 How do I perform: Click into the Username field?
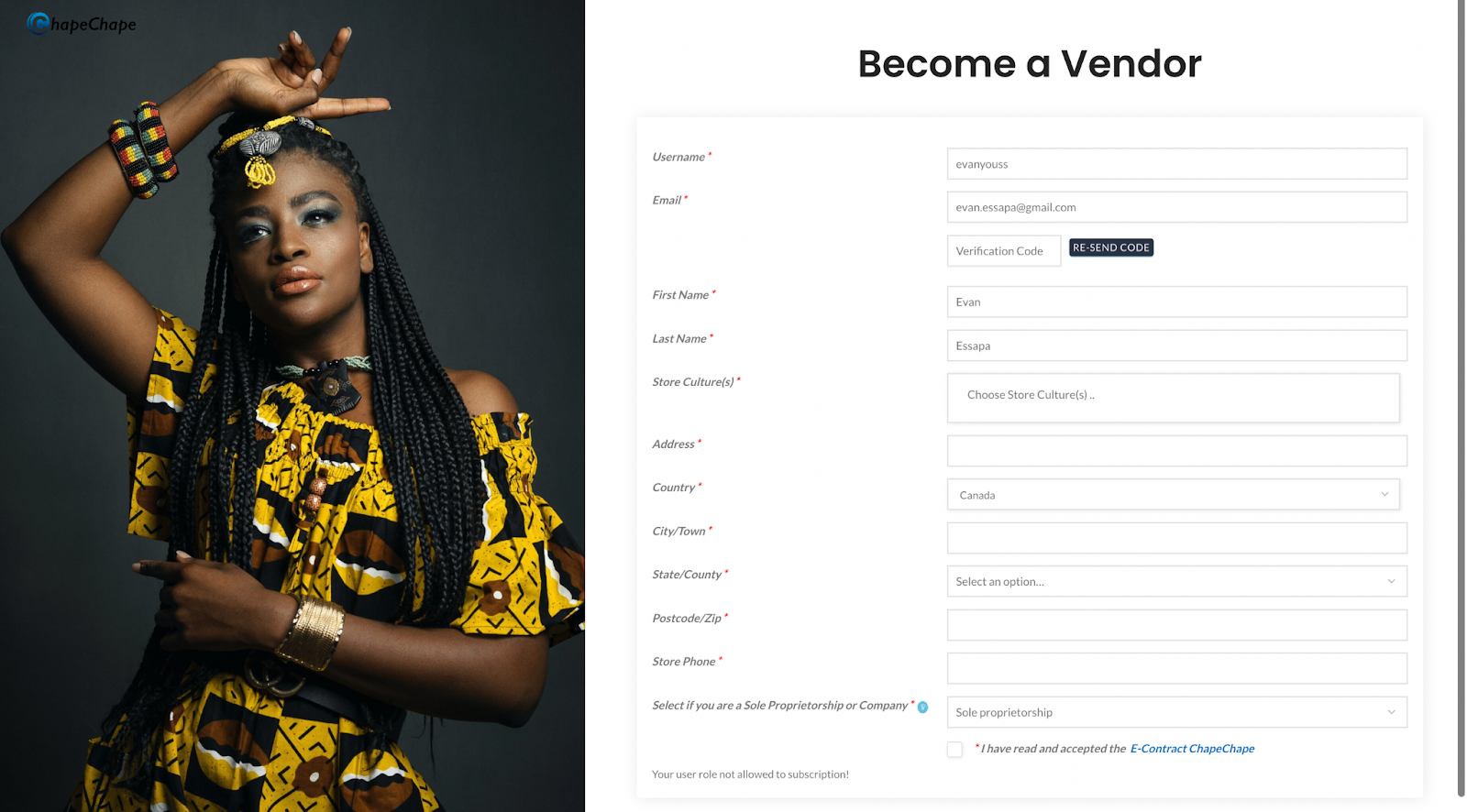(x=1176, y=164)
